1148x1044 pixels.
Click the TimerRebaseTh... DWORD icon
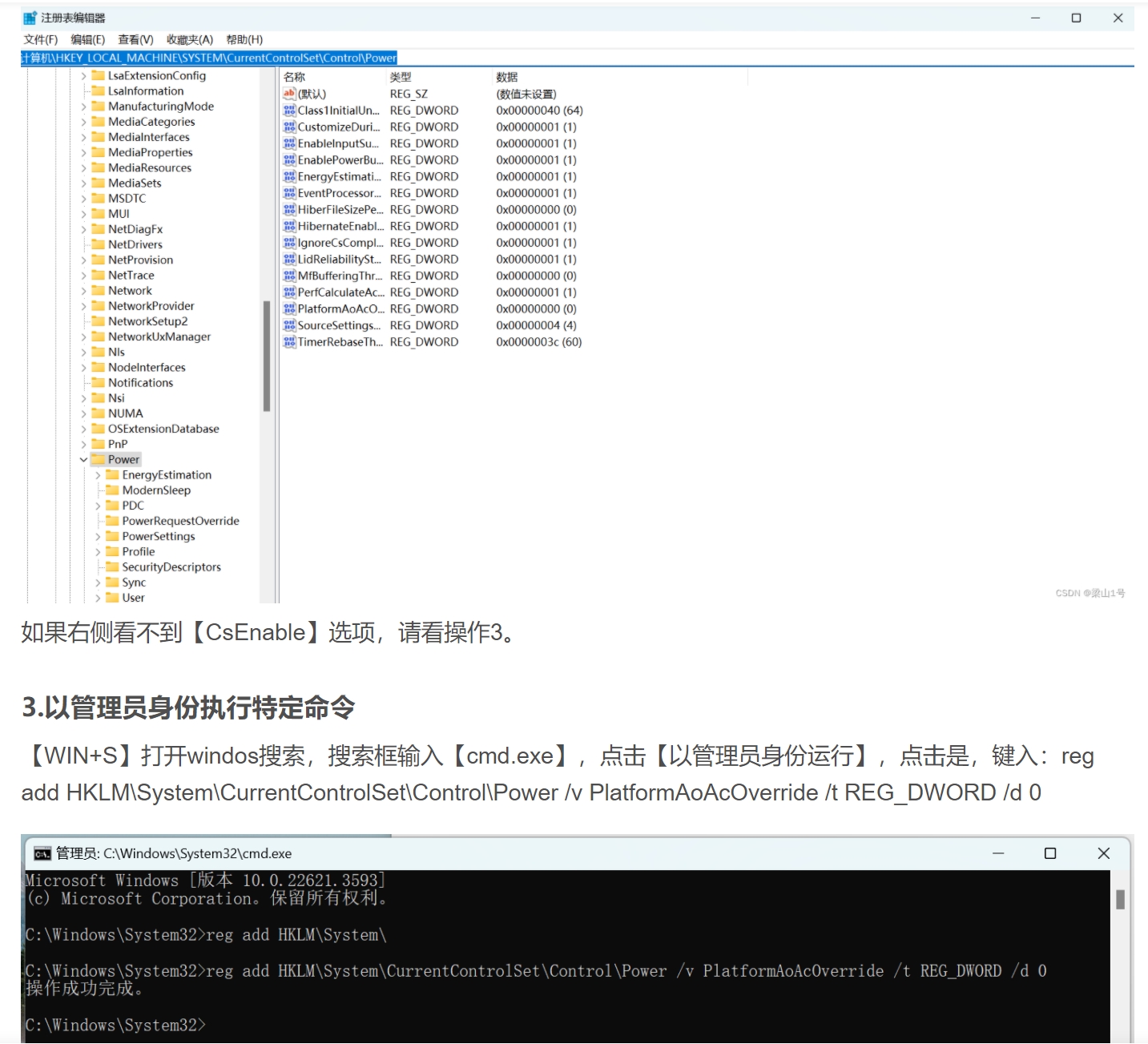click(289, 342)
